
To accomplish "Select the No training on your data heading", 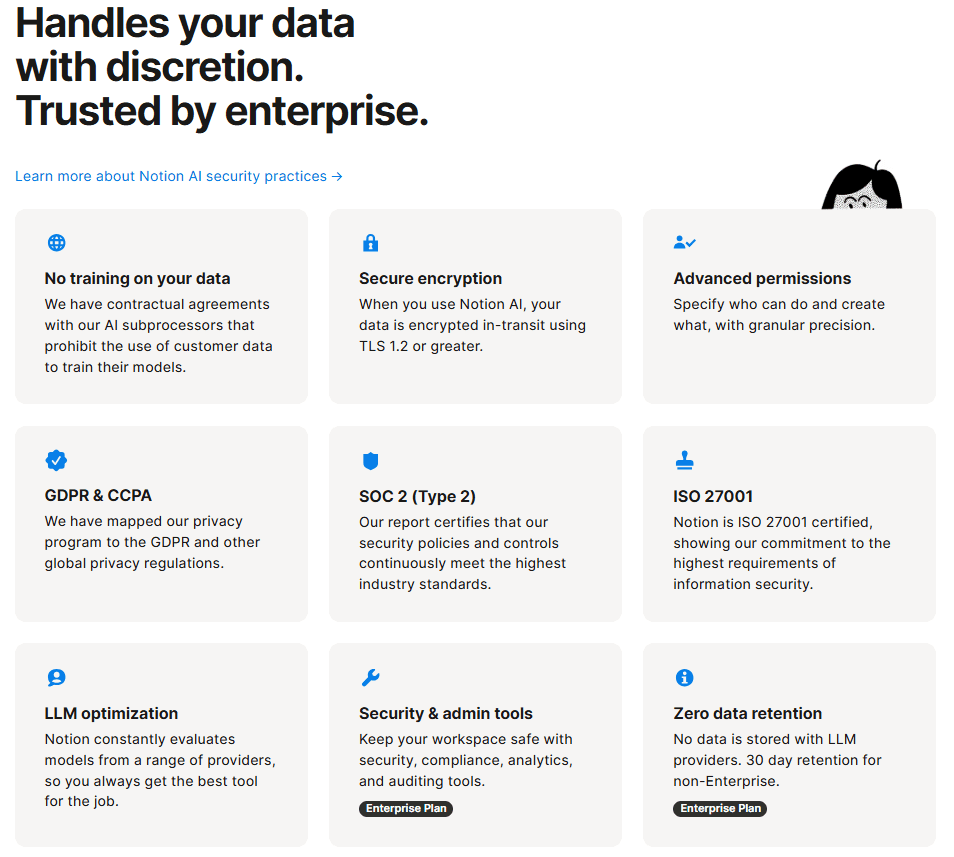I will (137, 278).
